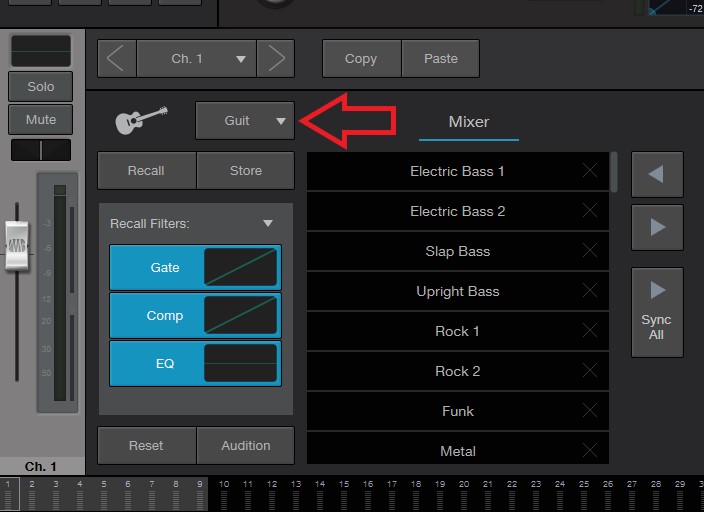
Task: Click the left-pointing triangle transfer button
Action: click(x=657, y=174)
